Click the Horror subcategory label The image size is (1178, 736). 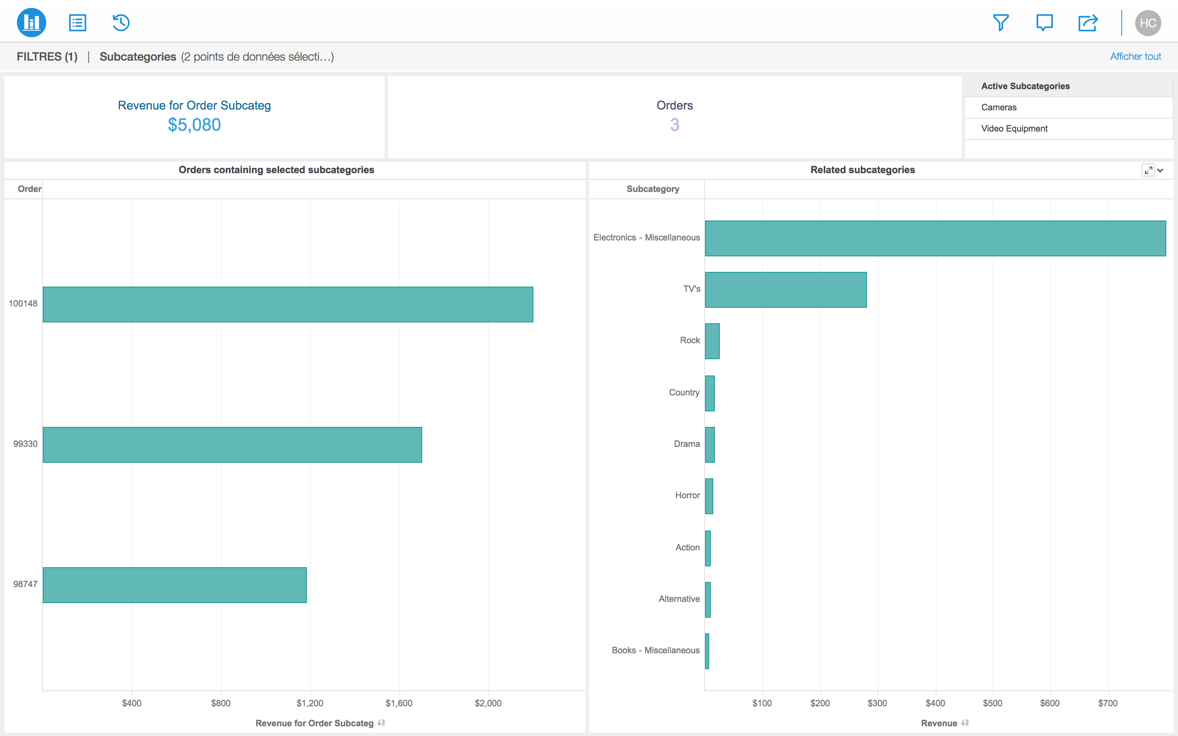point(687,495)
